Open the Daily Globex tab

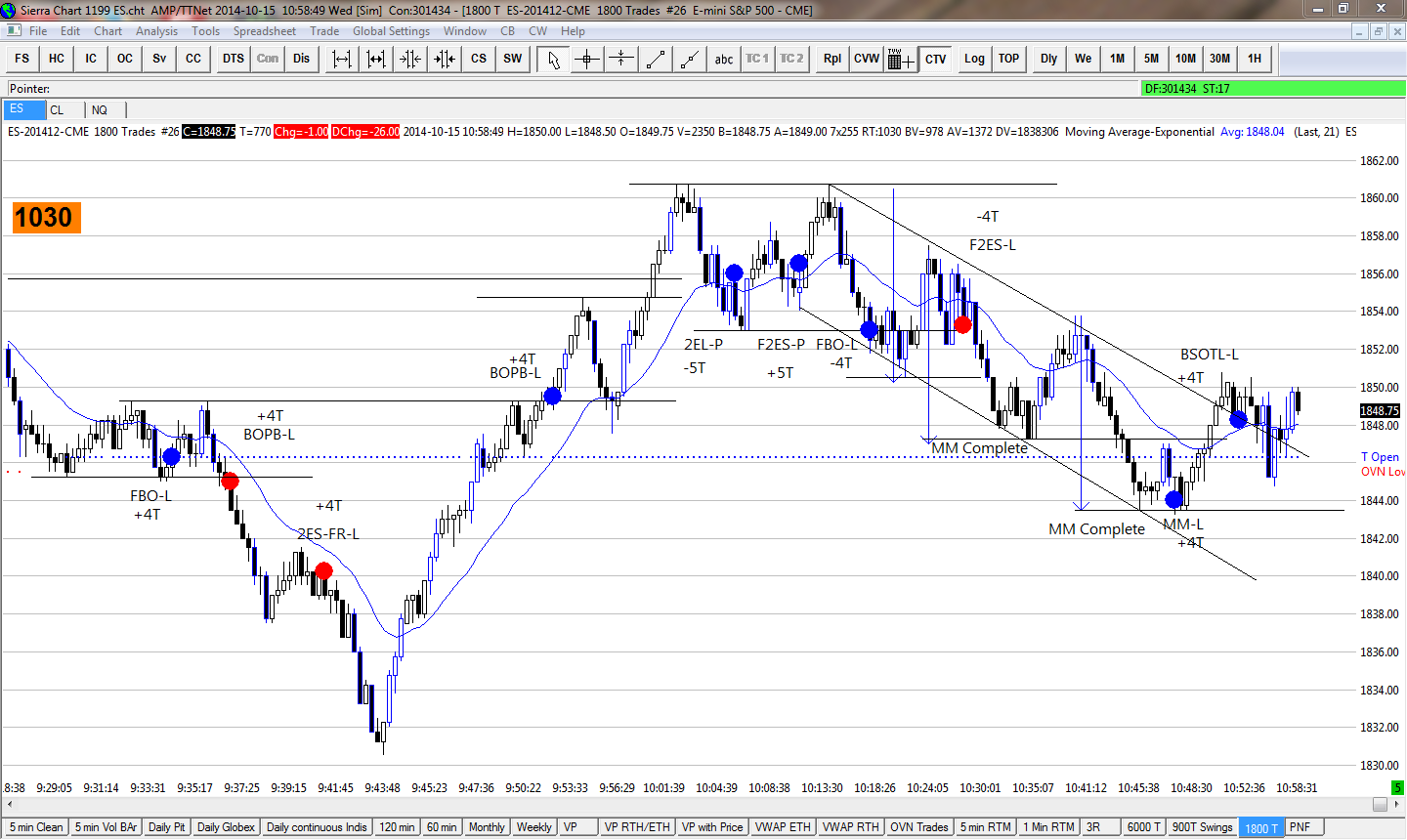[x=226, y=827]
